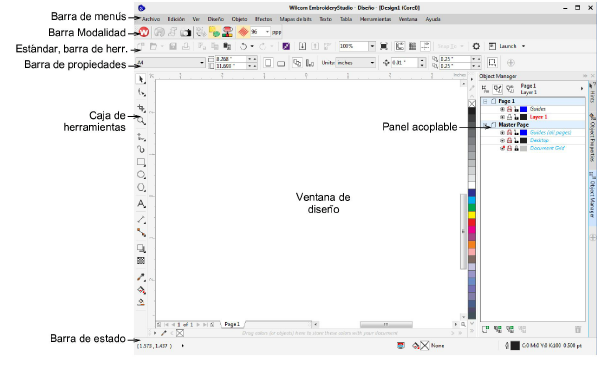
Task: Select the Color Eyedropper tool
Action: tap(141, 277)
